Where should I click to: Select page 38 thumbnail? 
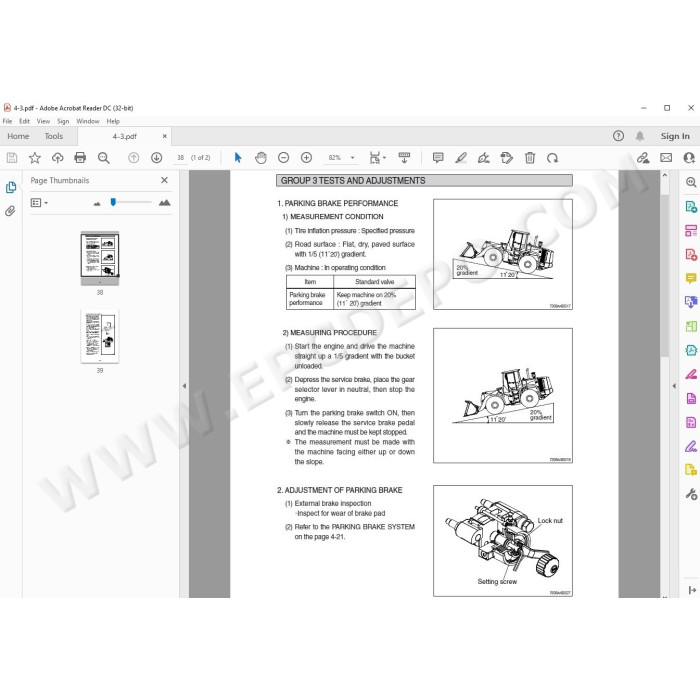100,260
